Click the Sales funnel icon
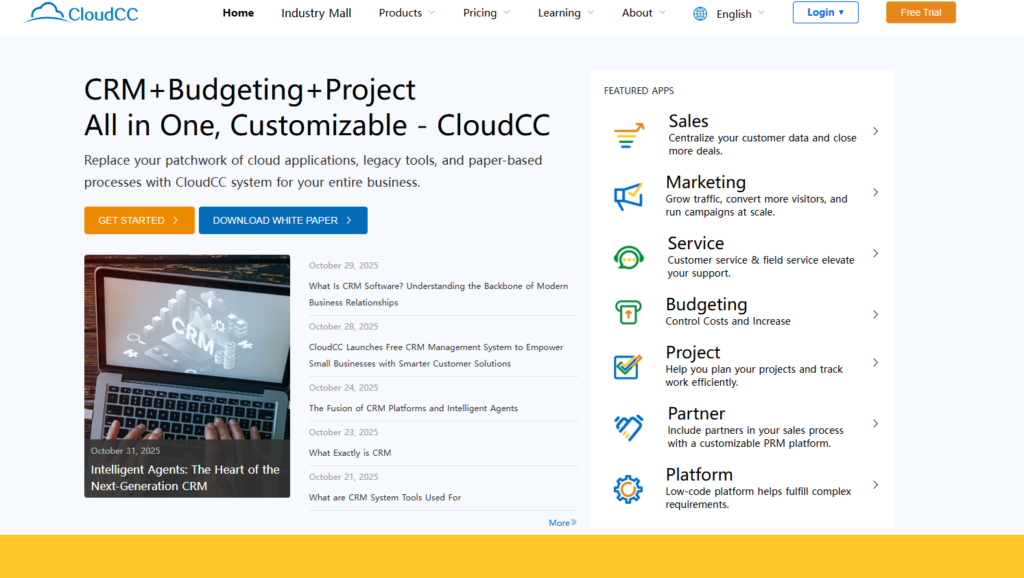 click(628, 137)
